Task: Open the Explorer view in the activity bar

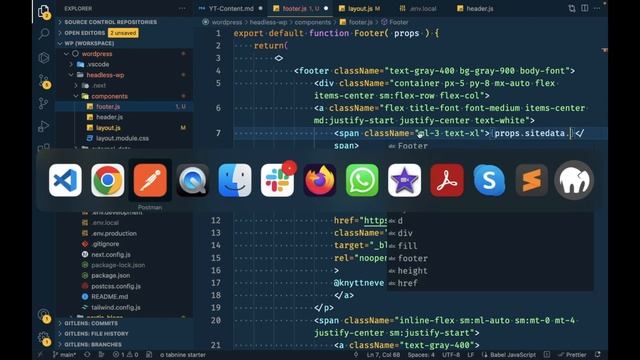Action: (x=43, y=11)
